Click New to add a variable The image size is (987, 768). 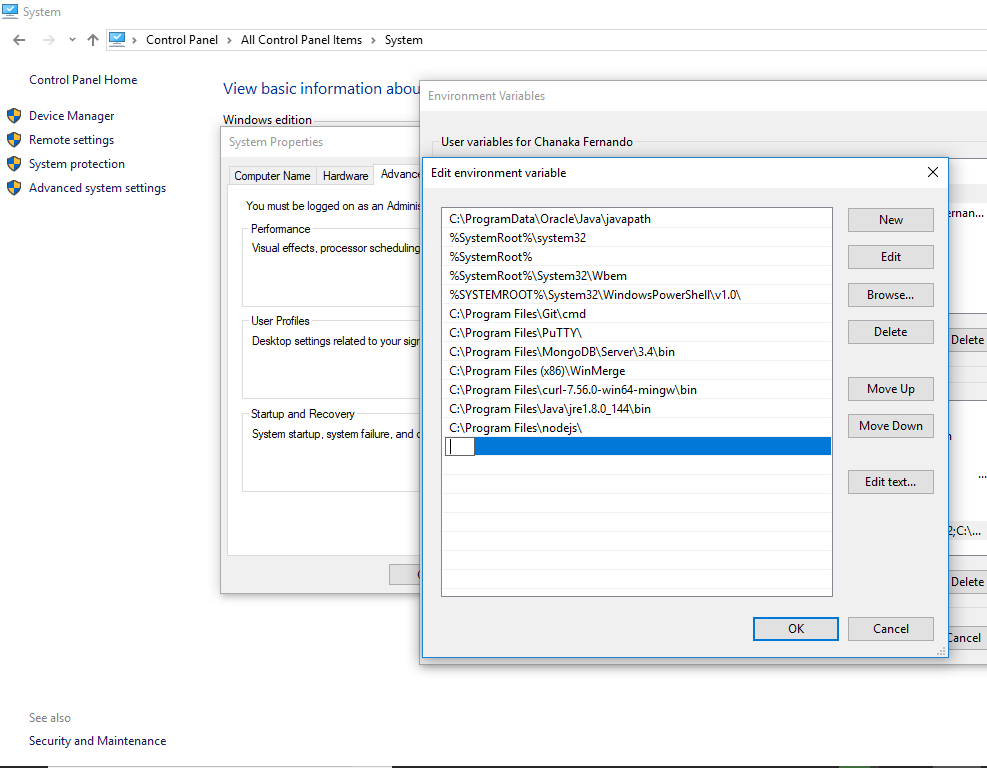point(890,219)
